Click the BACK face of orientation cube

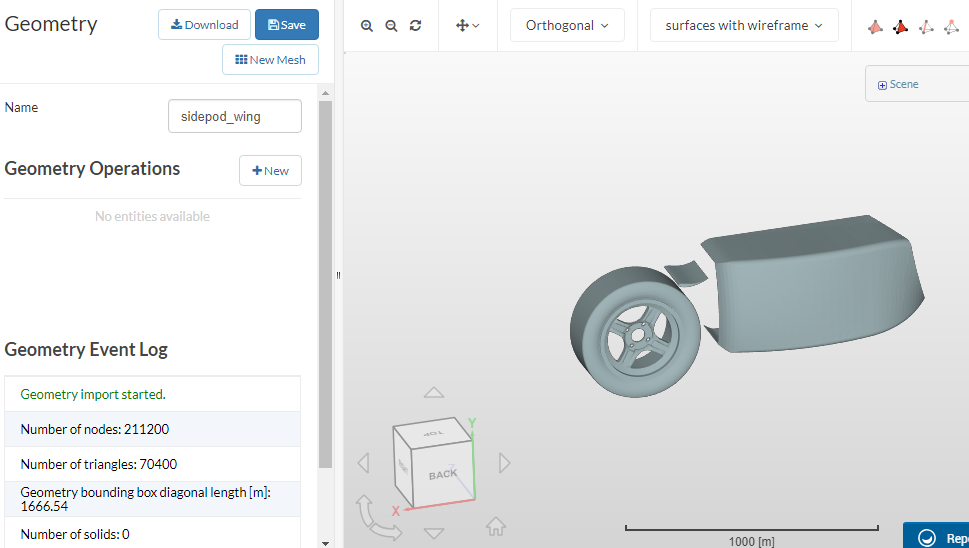click(x=442, y=474)
